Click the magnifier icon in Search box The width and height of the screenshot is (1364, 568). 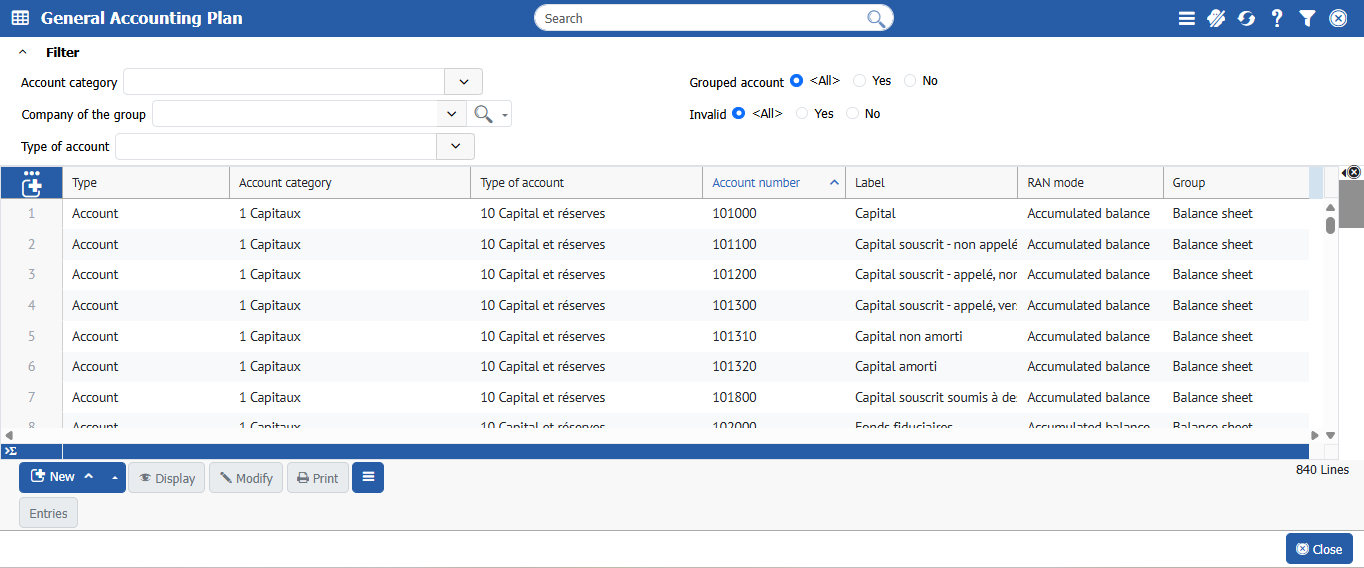pyautogui.click(x=876, y=18)
